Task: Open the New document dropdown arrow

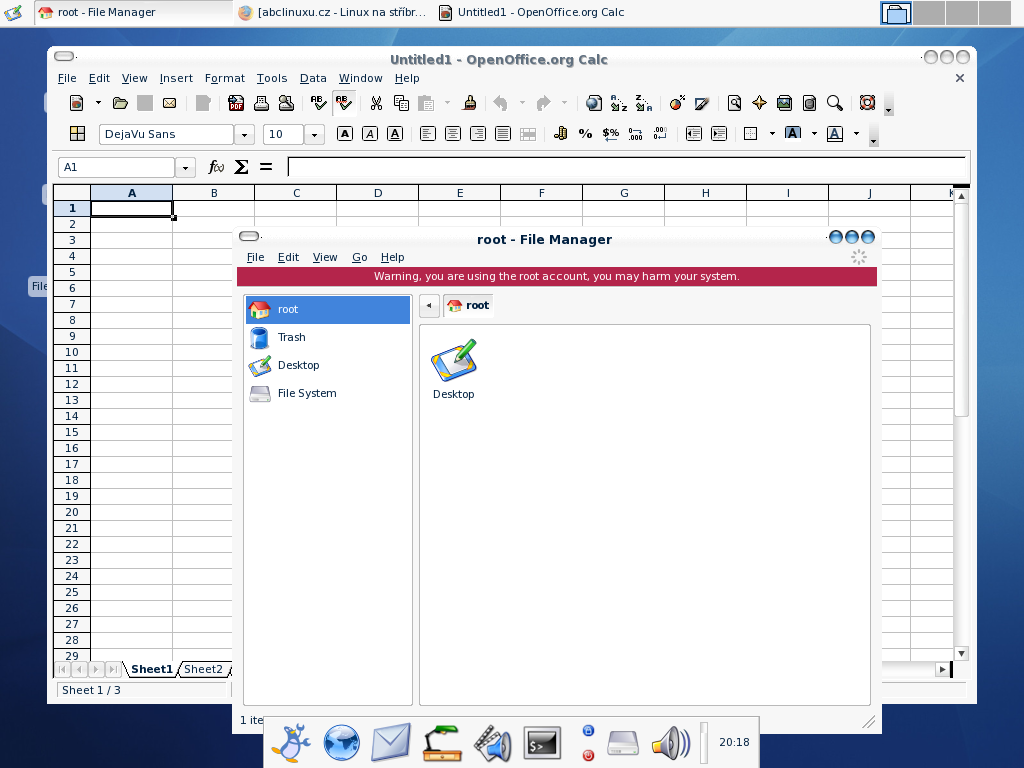Action: click(98, 103)
